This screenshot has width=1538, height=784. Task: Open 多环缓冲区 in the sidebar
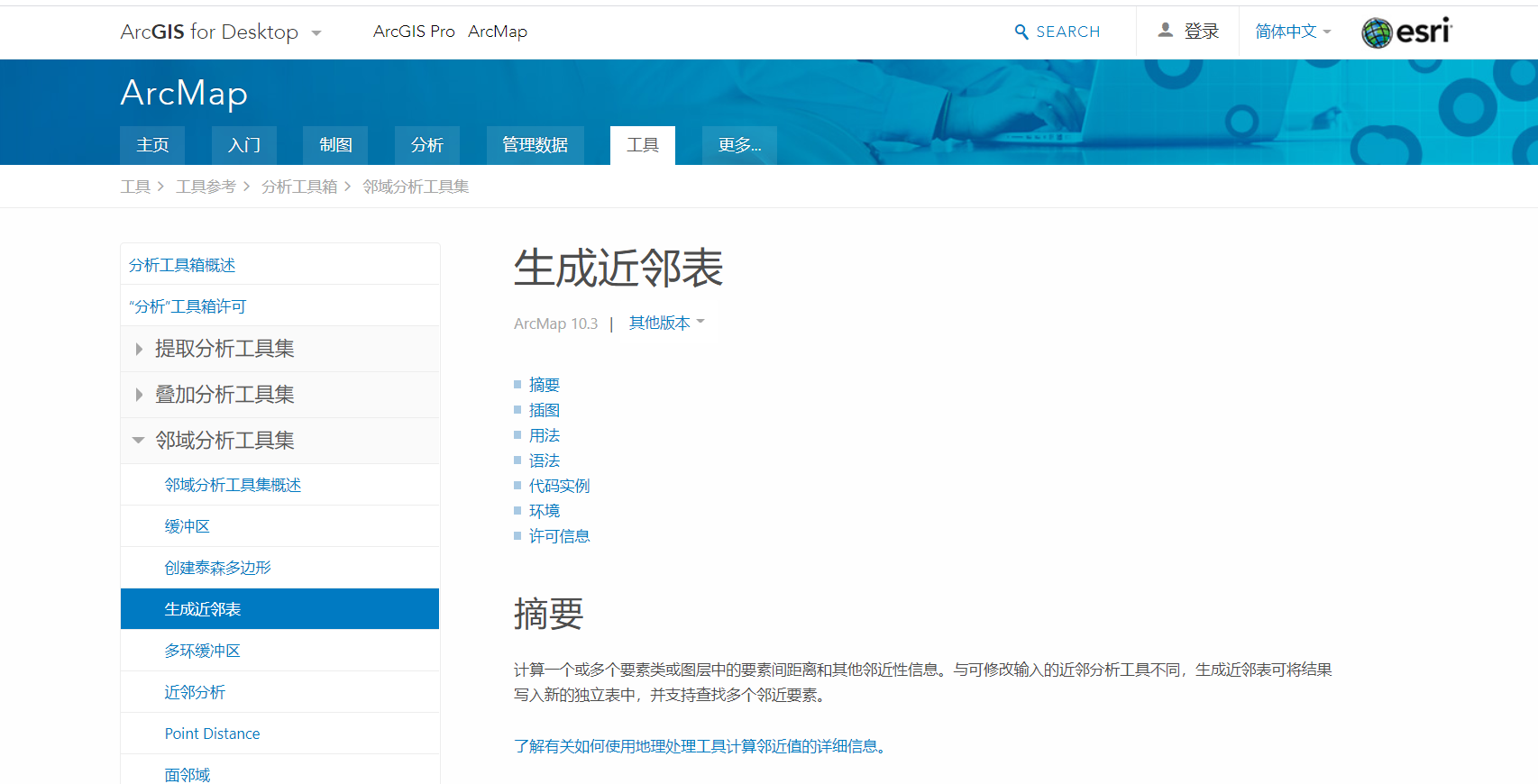click(280, 651)
